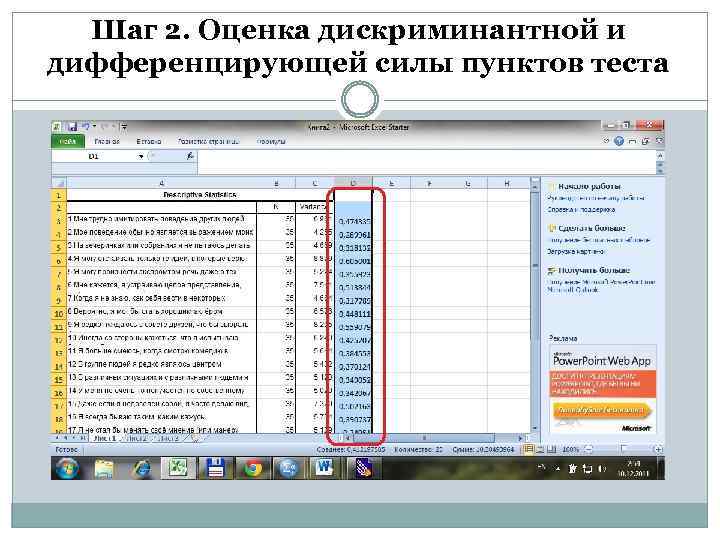This screenshot has height=540, width=720.
Task: Open the Undo history dropdown arrow
Action: pyautogui.click(x=94, y=127)
